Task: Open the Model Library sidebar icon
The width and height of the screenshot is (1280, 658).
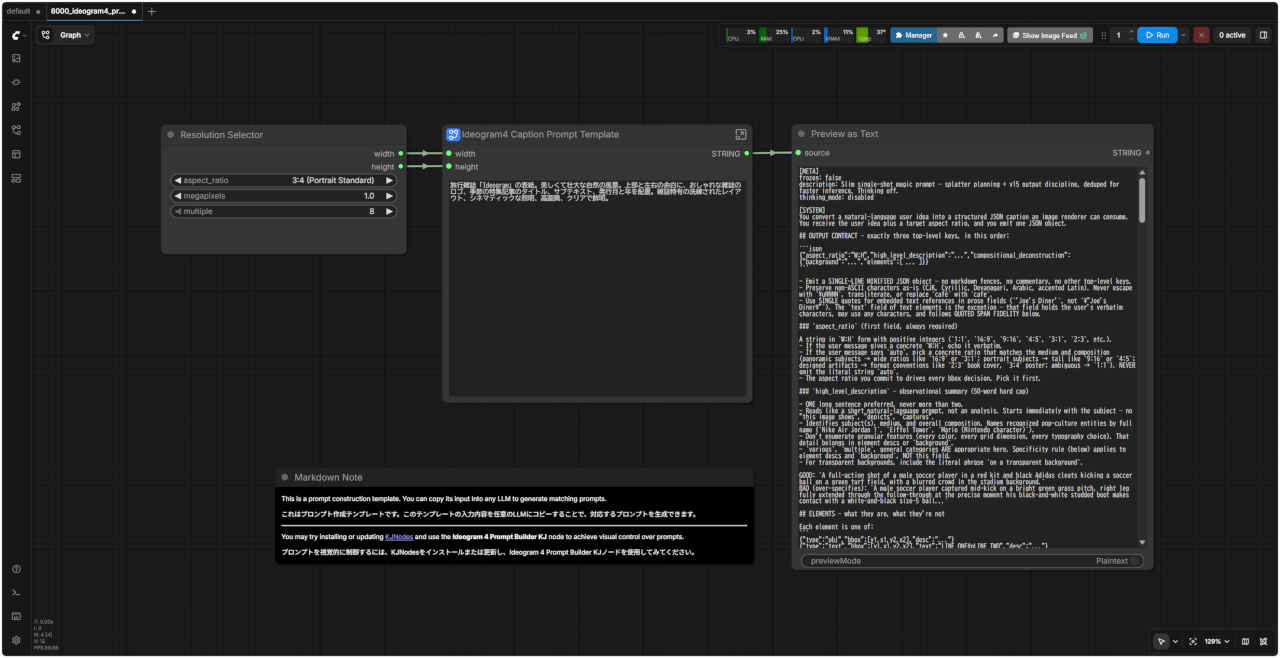Action: 16,106
